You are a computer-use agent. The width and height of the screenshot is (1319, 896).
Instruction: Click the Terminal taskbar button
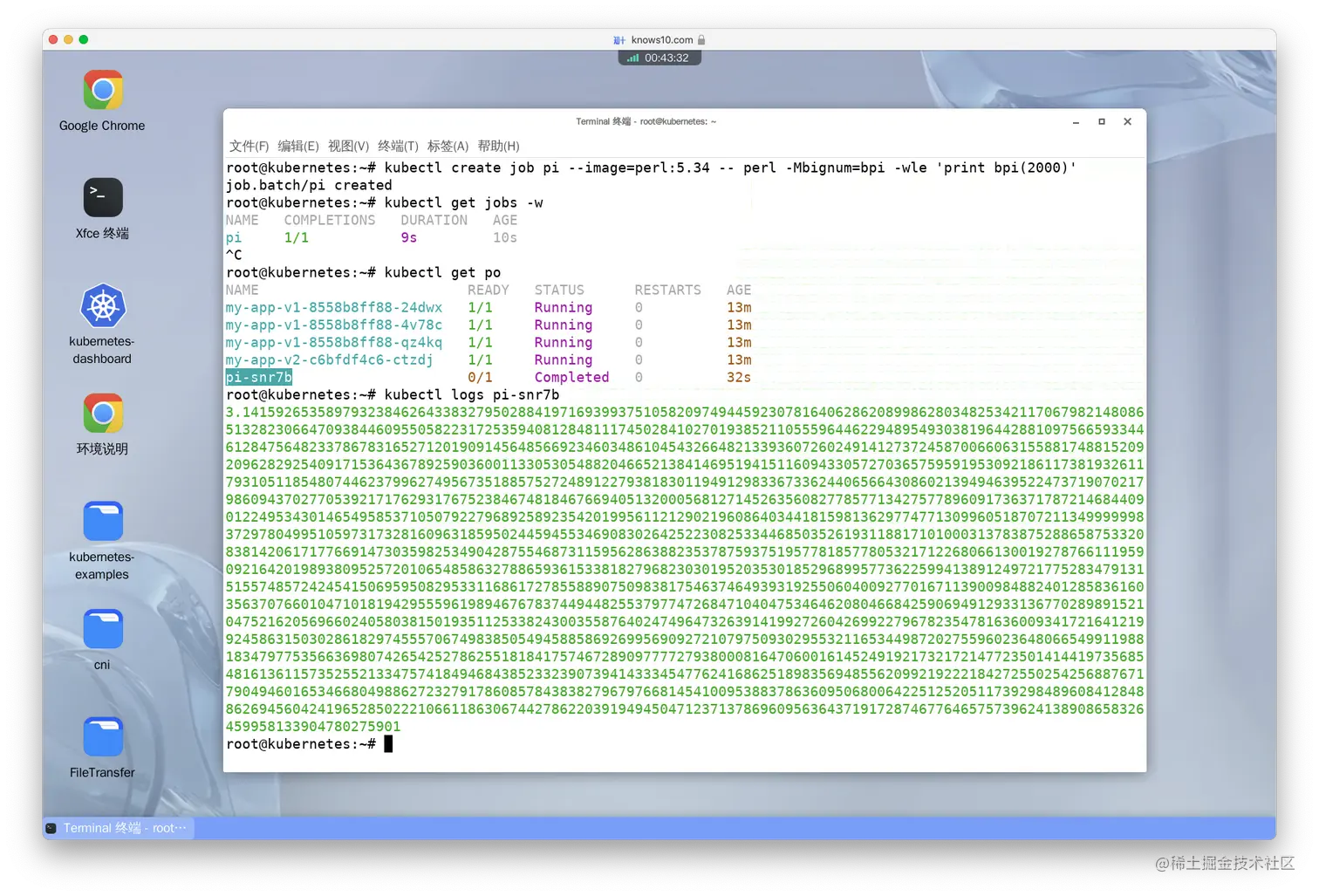(x=117, y=828)
